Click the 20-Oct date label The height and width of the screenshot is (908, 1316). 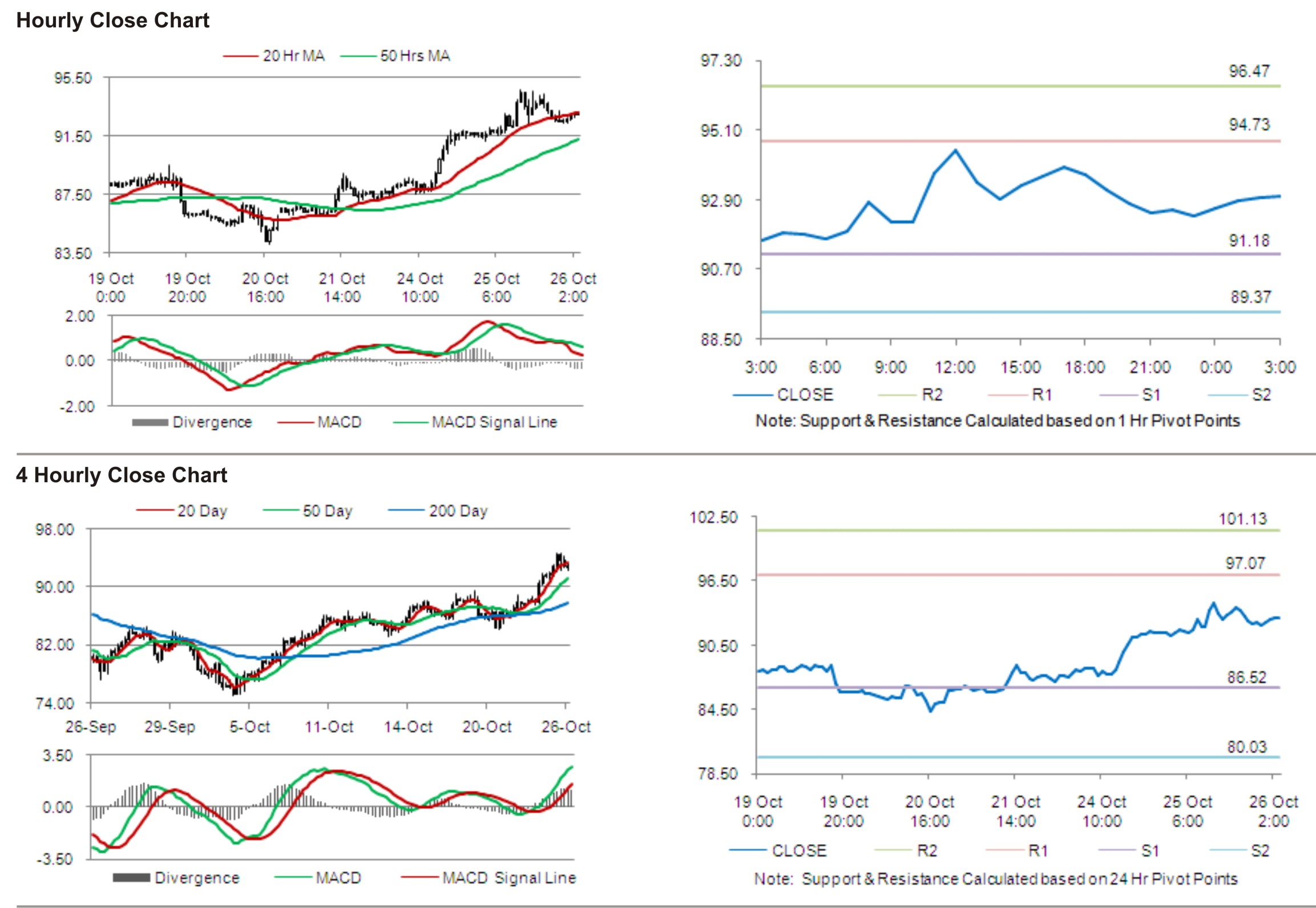(x=487, y=727)
